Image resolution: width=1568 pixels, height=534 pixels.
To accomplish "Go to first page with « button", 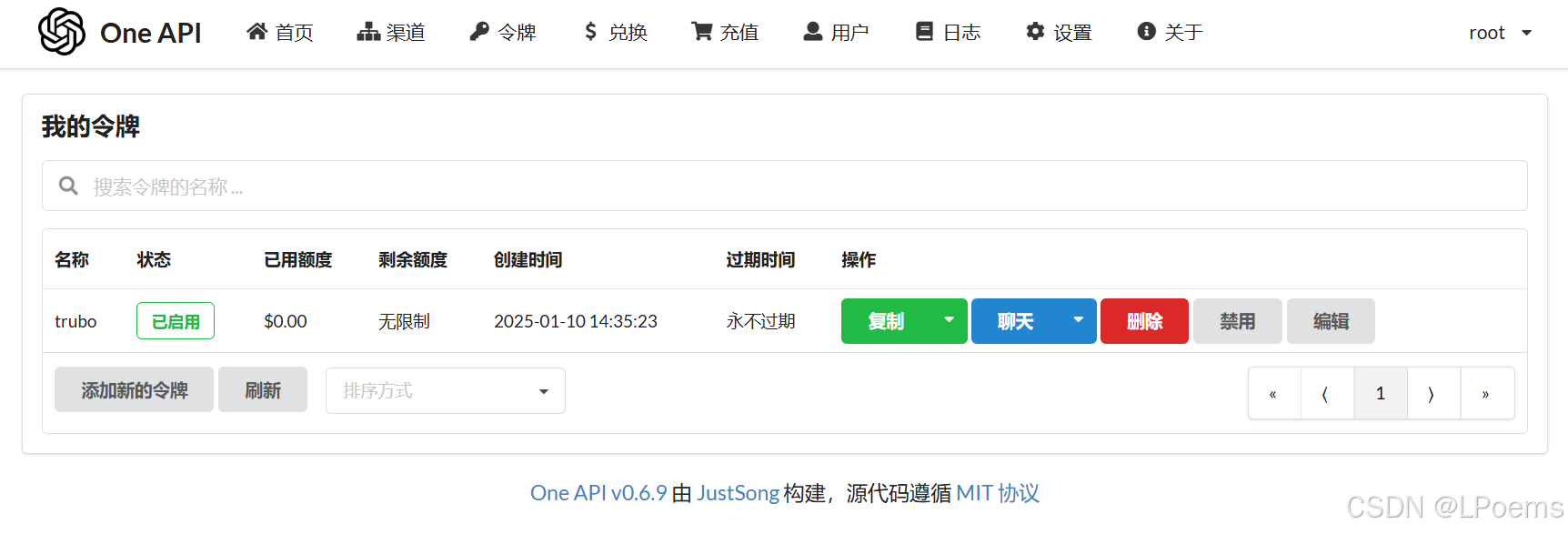I will (1274, 393).
